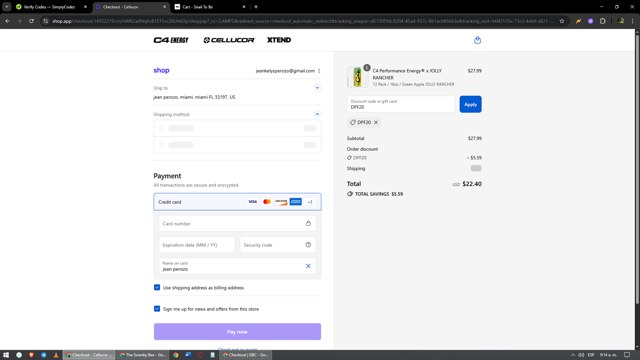Open the notification center in system tray
Image resolution: width=640 pixels, height=360 pixels.
[627, 355]
